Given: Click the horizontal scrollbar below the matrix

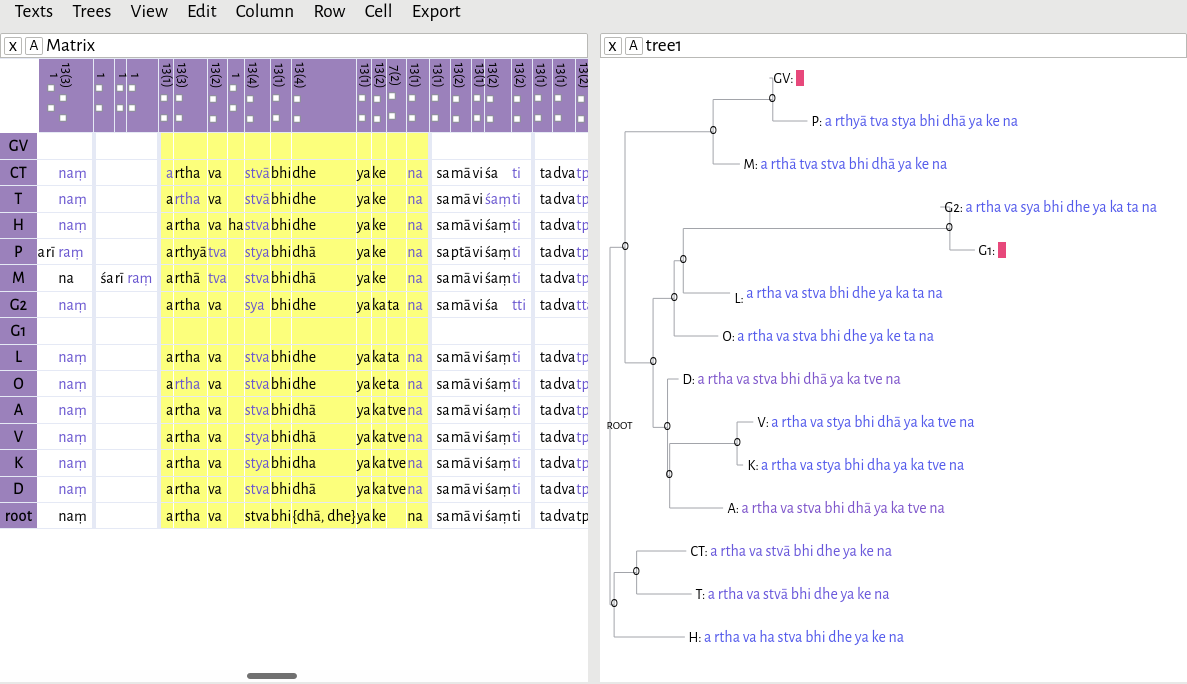Looking at the screenshot, I should coord(272,675).
